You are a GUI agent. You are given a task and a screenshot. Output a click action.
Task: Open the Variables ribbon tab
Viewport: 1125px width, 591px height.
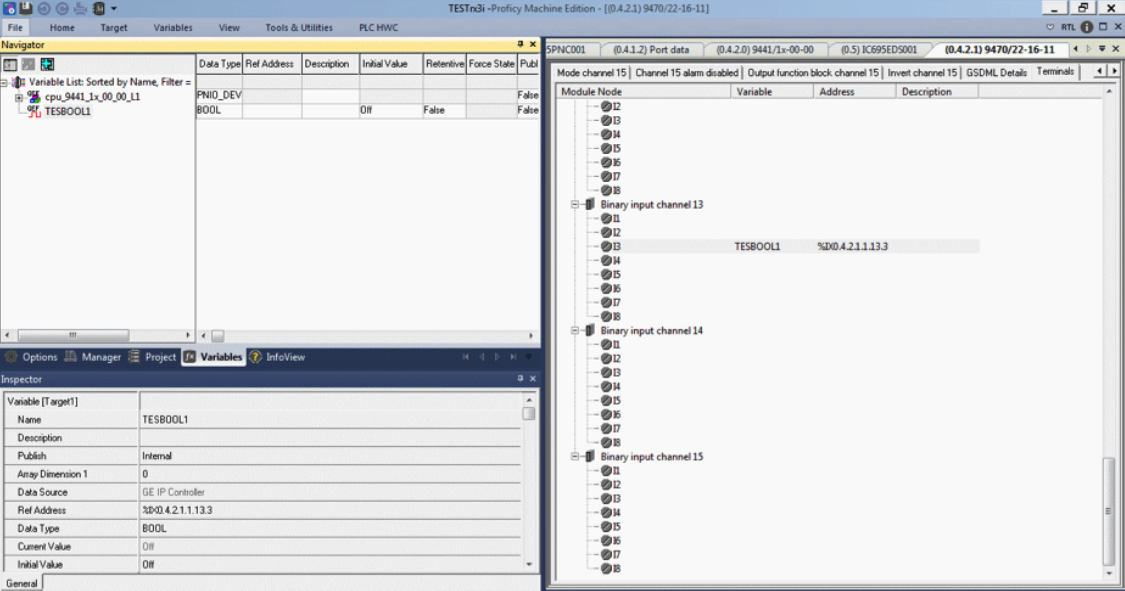[x=173, y=27]
